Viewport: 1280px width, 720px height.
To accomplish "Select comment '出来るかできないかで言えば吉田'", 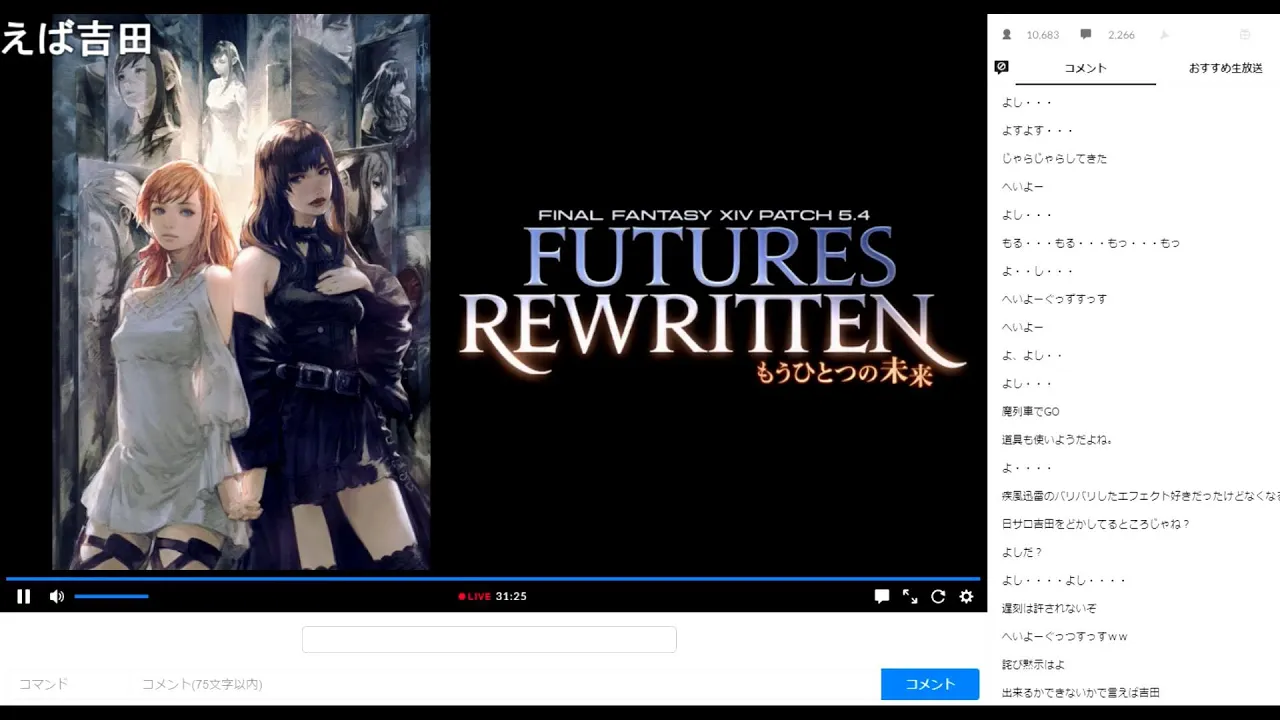I will point(1080,692).
